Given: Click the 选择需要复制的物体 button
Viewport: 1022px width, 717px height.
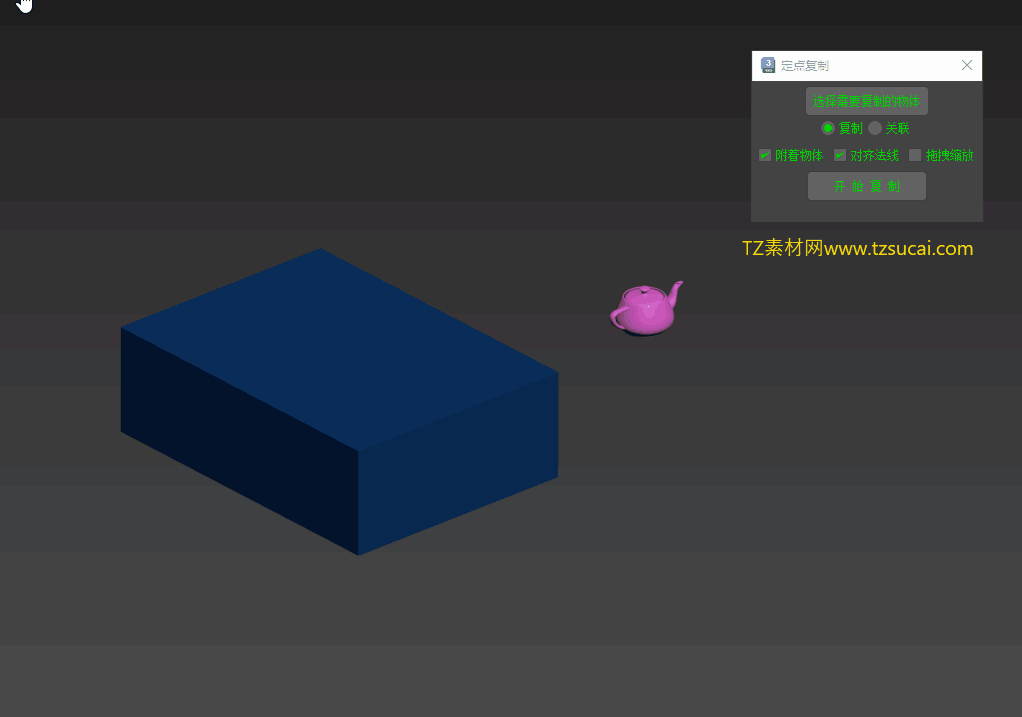Looking at the screenshot, I should click(866, 101).
